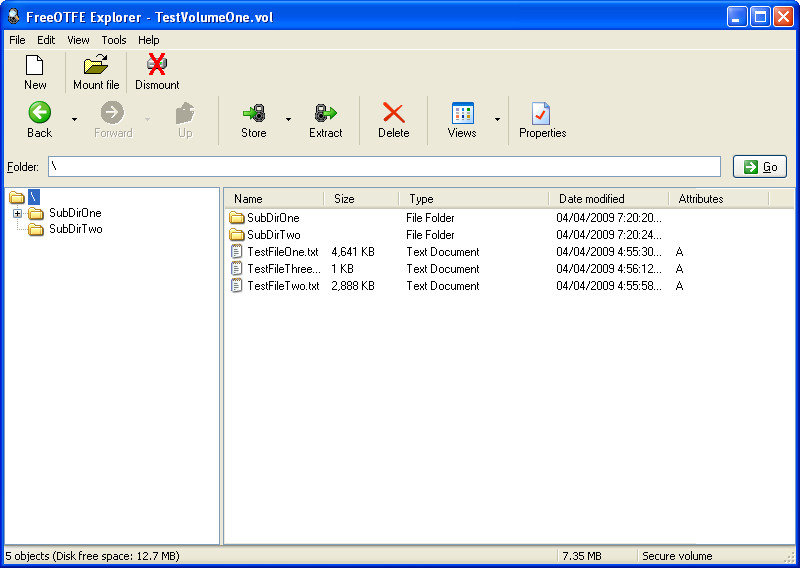The image size is (800, 568).
Task: Click the New volume toolbar icon
Action: click(35, 65)
